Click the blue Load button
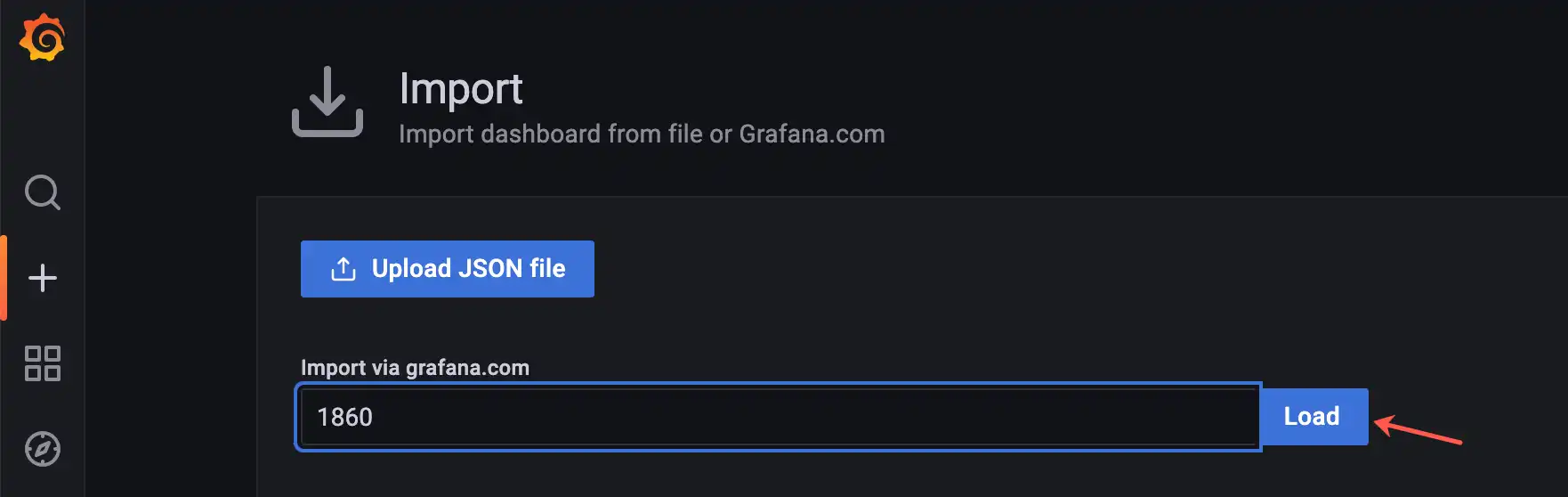This screenshot has height=497, width=1568. (1313, 417)
